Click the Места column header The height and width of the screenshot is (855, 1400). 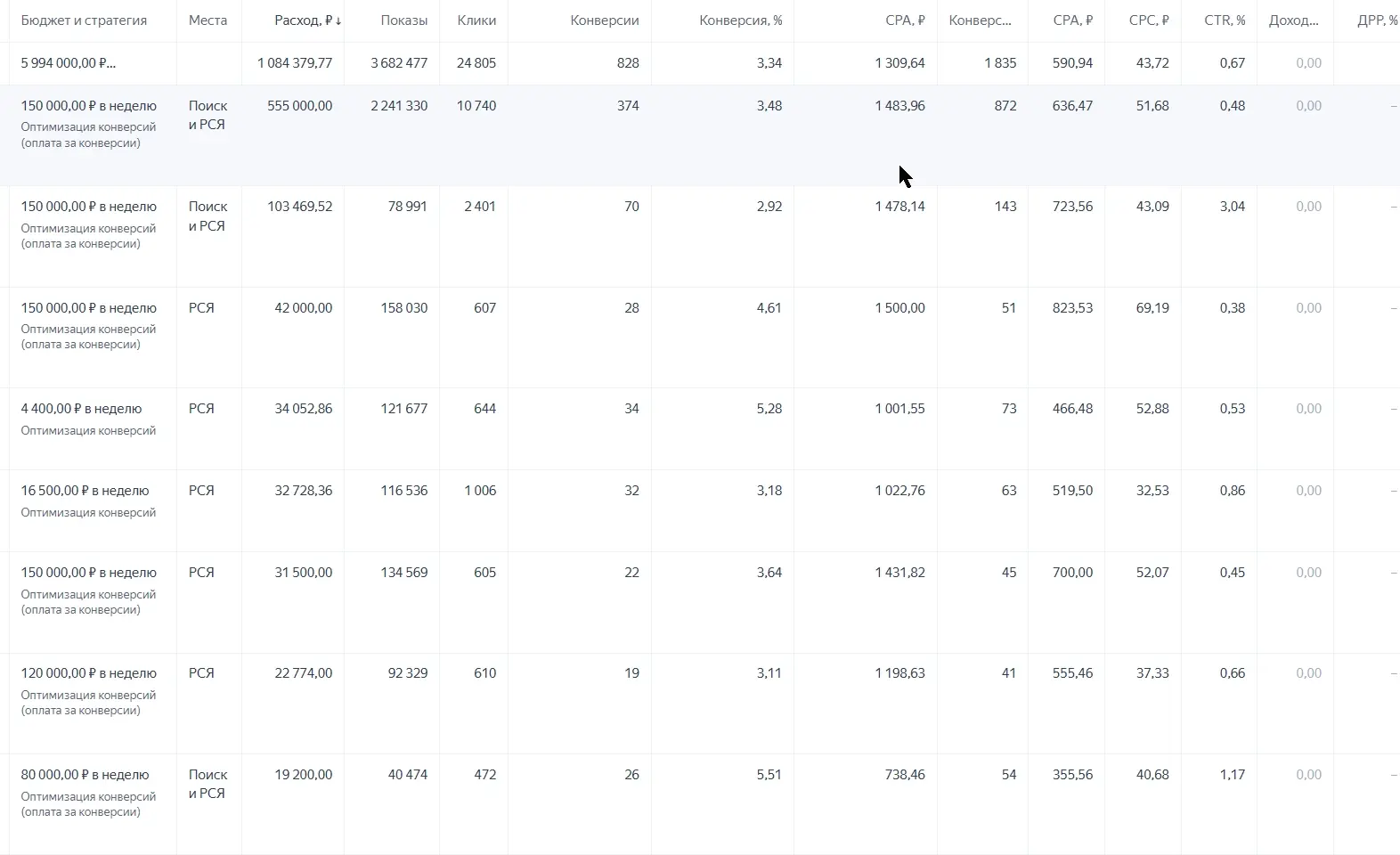tap(208, 20)
